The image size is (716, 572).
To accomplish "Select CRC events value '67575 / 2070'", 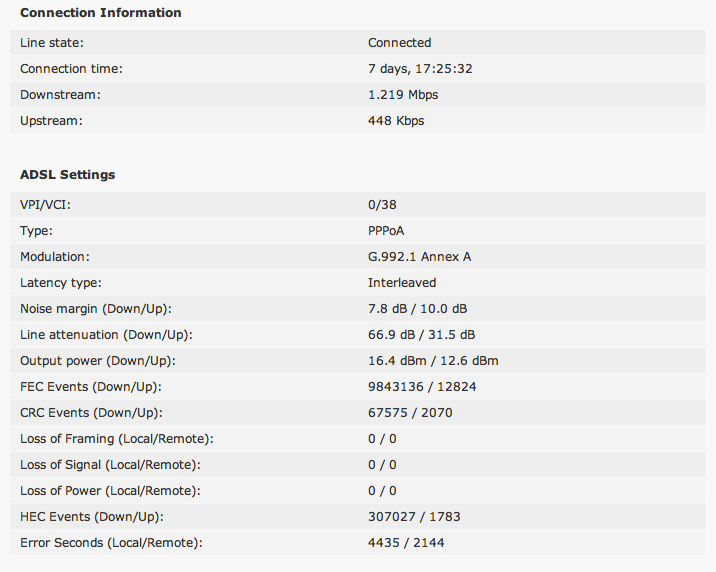I will point(410,413).
